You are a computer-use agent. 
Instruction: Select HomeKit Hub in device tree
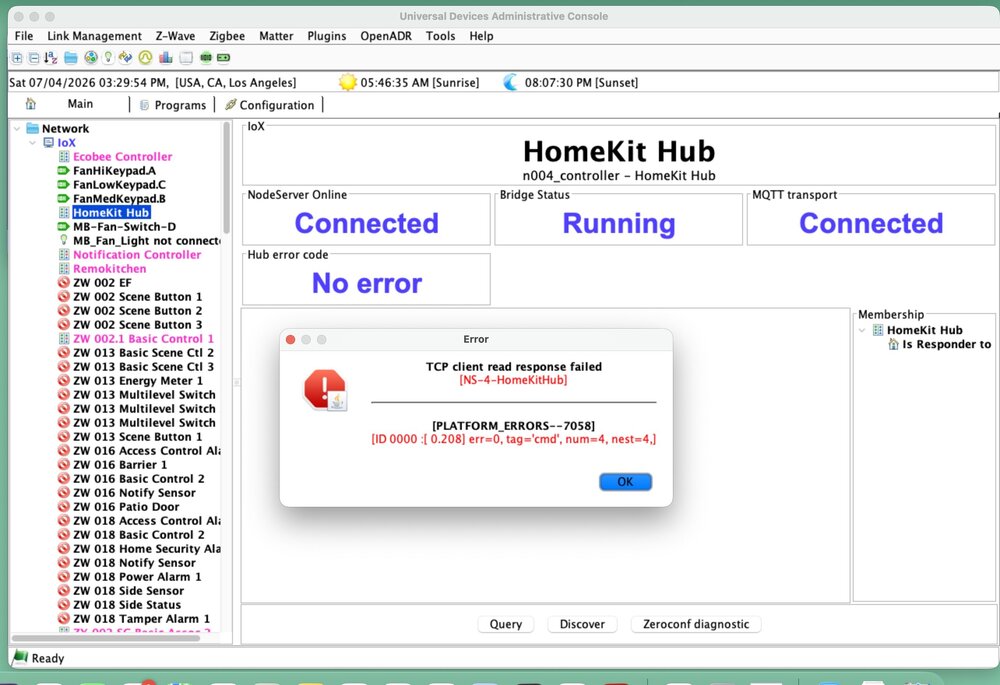click(x=111, y=212)
